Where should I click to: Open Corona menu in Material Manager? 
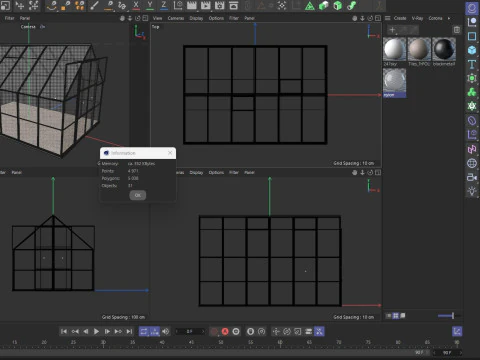tap(435, 18)
